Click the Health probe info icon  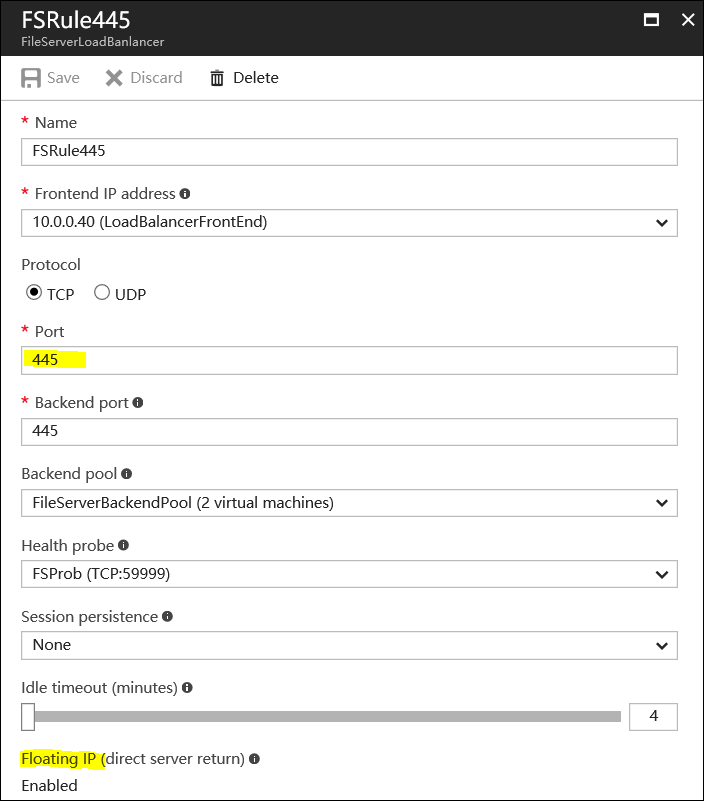[124, 545]
